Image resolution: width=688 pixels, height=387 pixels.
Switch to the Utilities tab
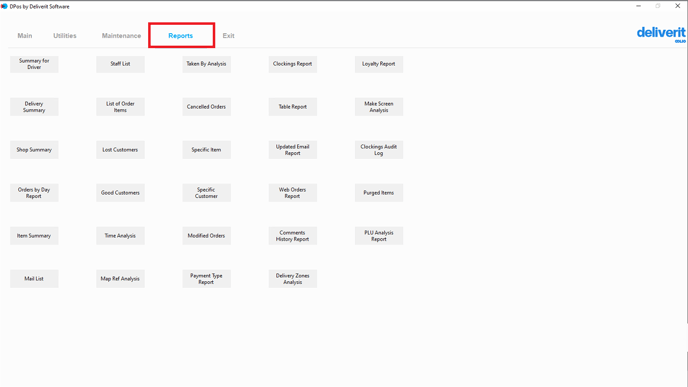65,36
